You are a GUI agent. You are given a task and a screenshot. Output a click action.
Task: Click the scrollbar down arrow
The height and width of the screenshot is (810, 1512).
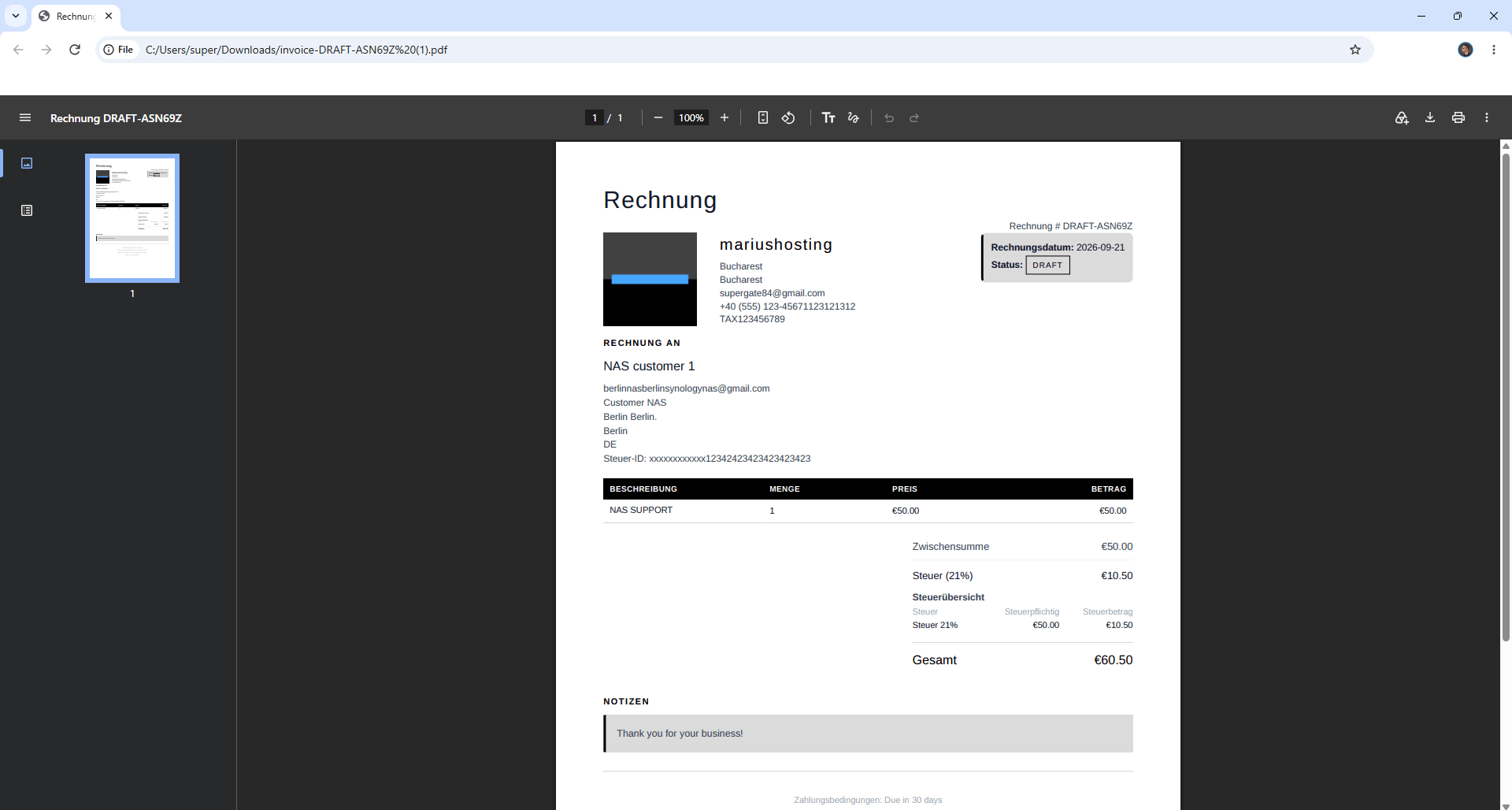[x=1506, y=805]
